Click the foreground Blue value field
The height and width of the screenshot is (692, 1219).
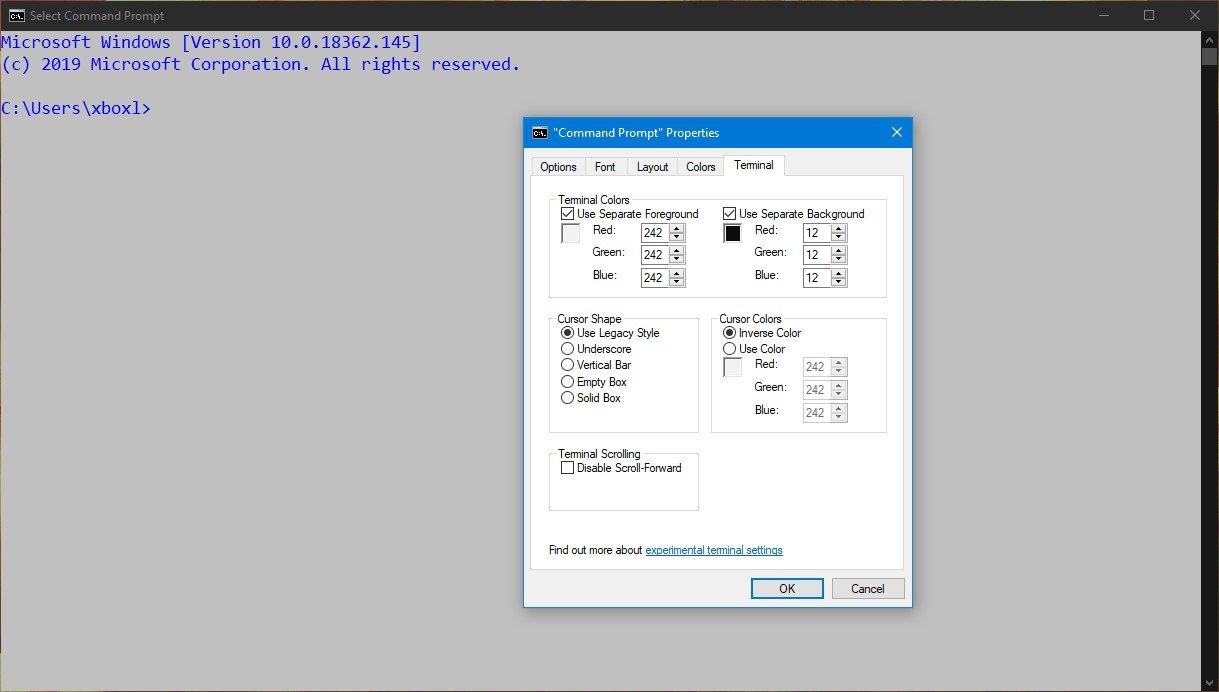pos(654,278)
